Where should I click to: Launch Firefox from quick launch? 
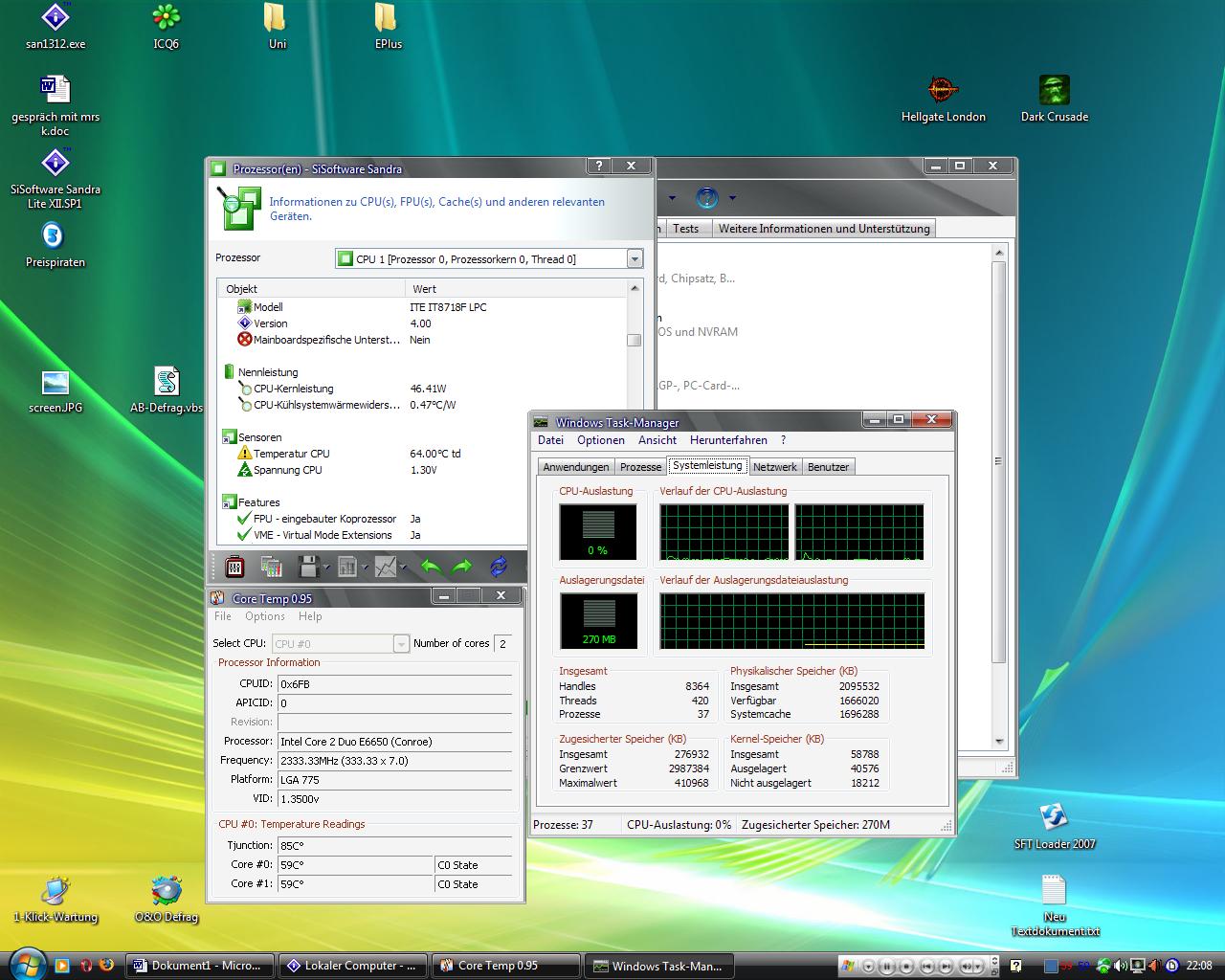[106, 966]
